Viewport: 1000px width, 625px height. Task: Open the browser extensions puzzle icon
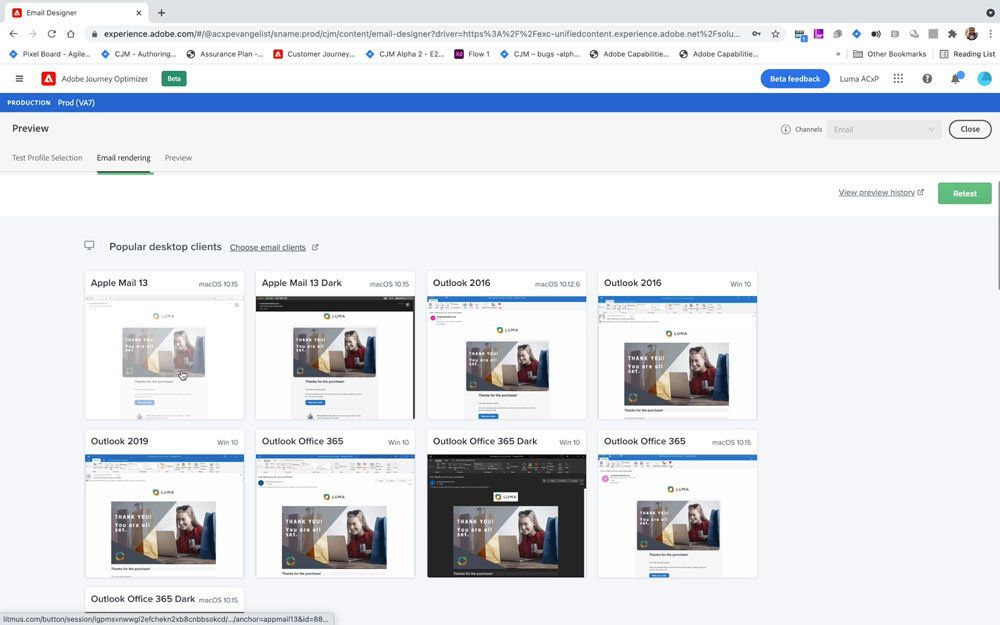[952, 34]
